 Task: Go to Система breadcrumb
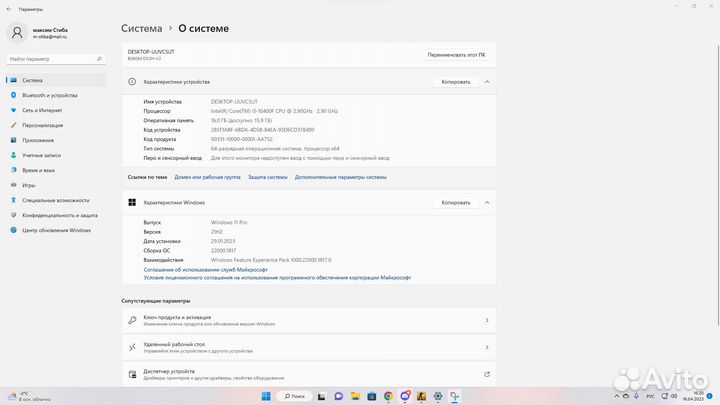[141, 28]
